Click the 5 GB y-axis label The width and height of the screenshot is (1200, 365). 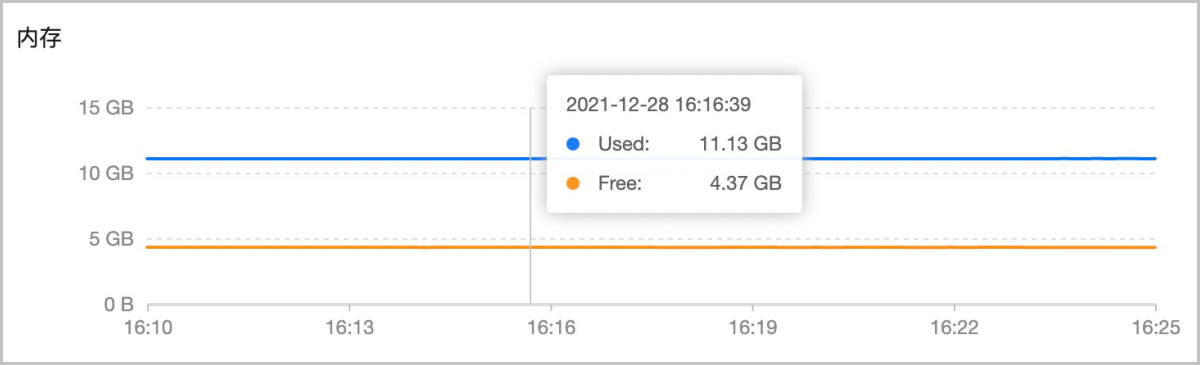(x=111, y=239)
